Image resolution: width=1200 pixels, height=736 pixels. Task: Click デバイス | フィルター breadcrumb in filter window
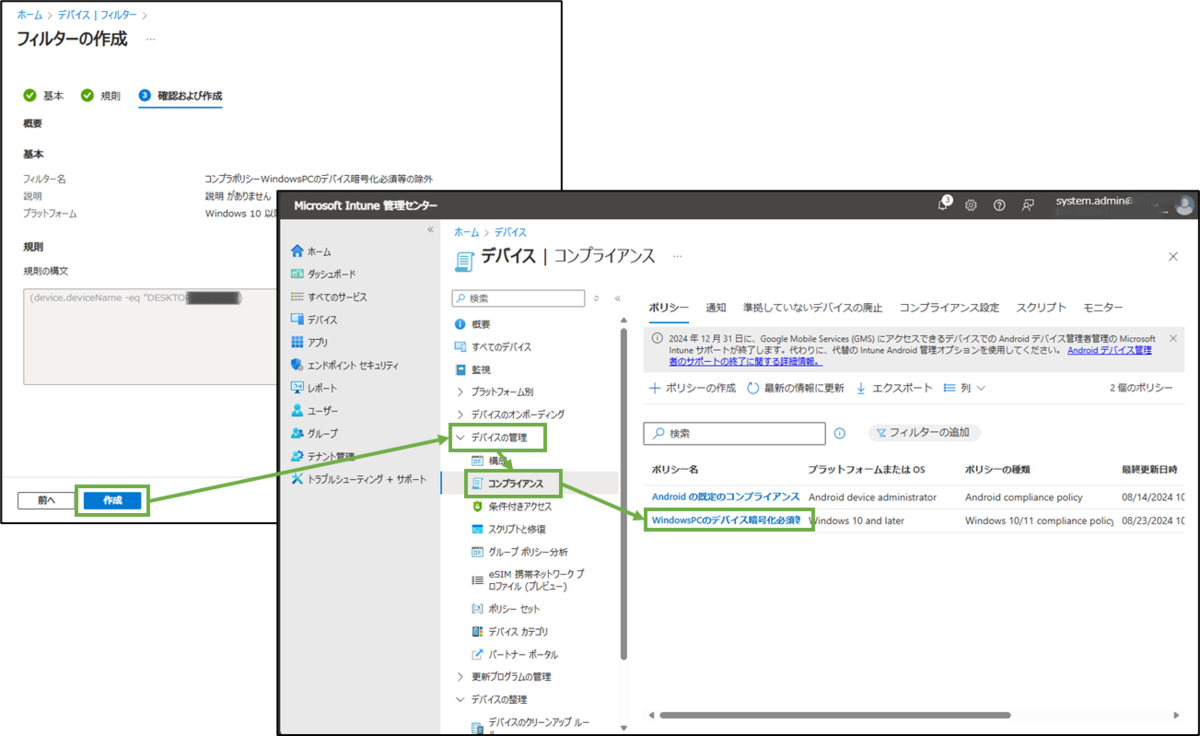[99, 16]
